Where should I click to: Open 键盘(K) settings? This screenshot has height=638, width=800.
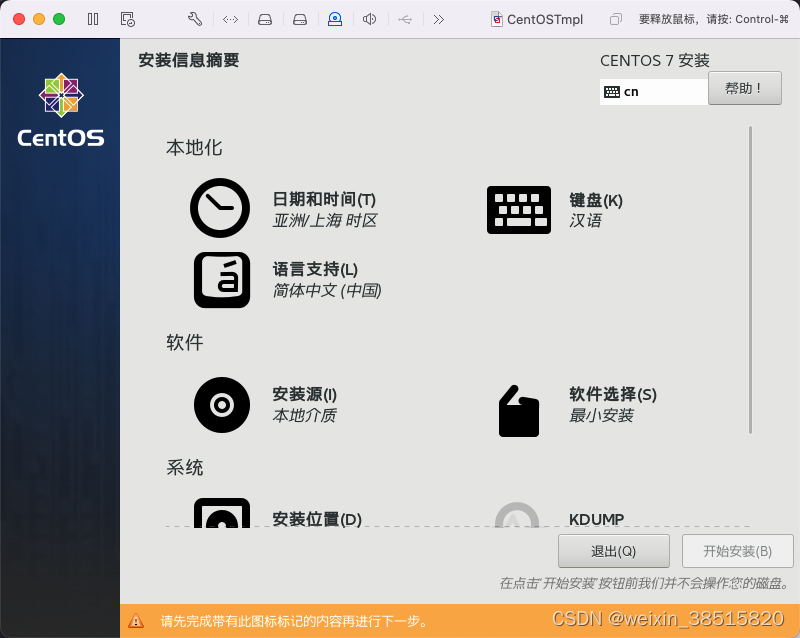596,200
